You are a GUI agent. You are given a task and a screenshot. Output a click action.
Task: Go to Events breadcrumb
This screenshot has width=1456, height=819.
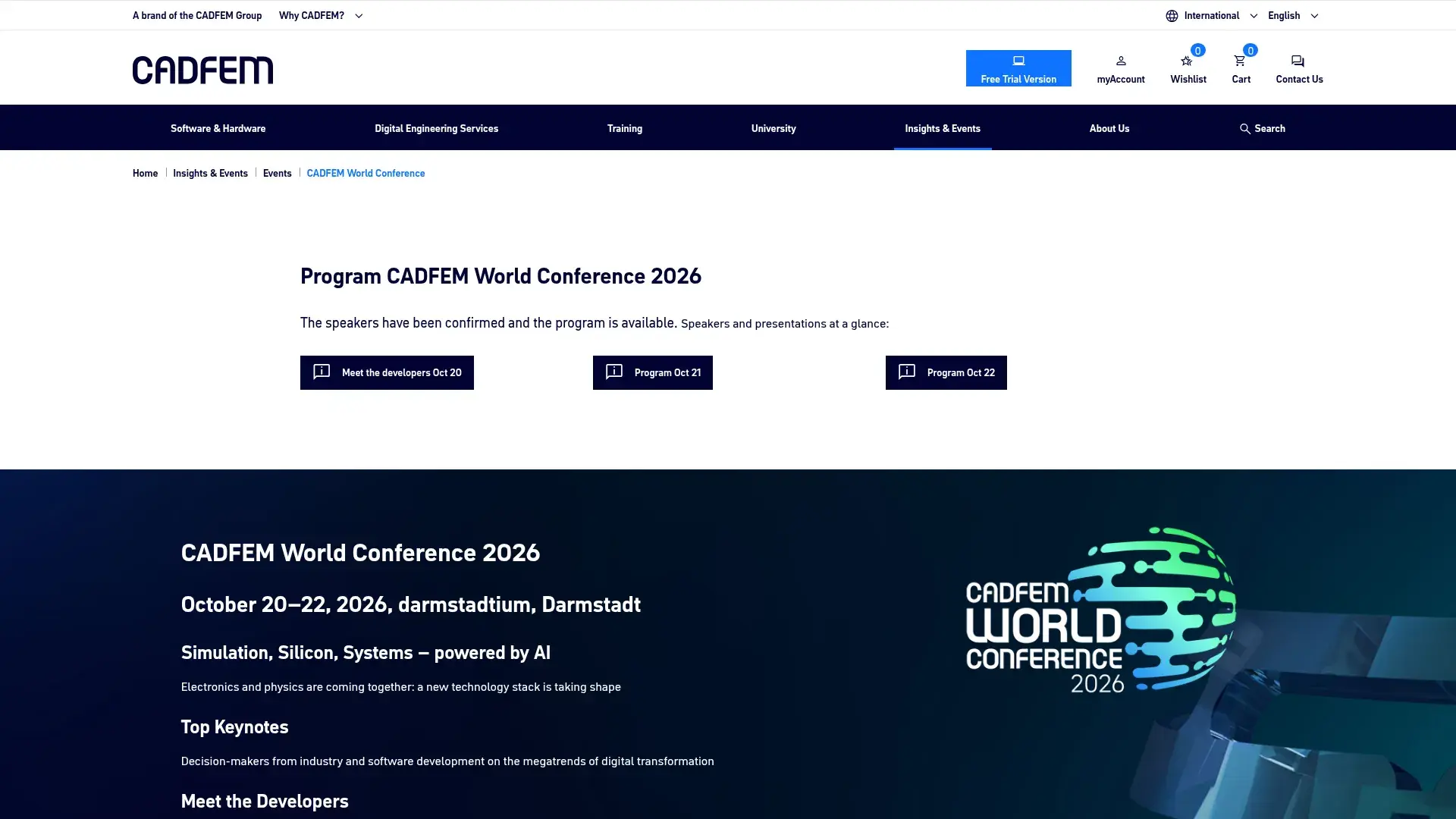(277, 173)
